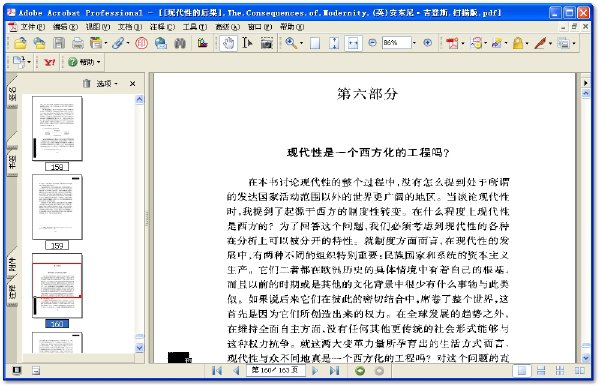Select the text Select tool cursor
The width and height of the screenshot is (600, 387).
pos(247,43)
